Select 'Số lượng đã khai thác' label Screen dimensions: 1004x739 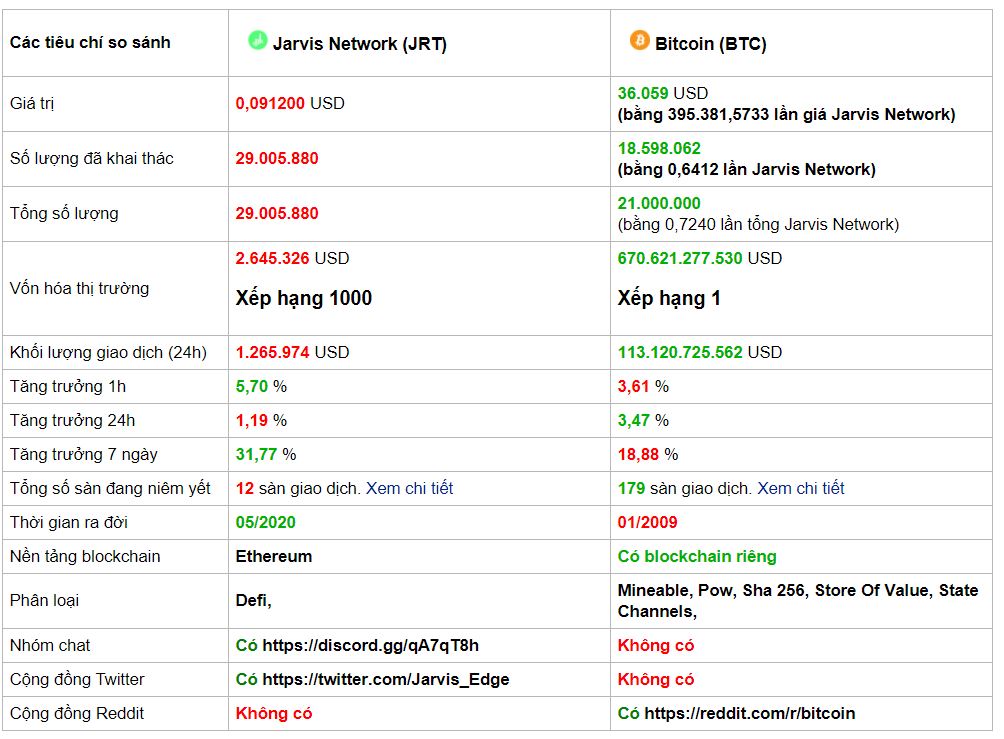coord(92,159)
